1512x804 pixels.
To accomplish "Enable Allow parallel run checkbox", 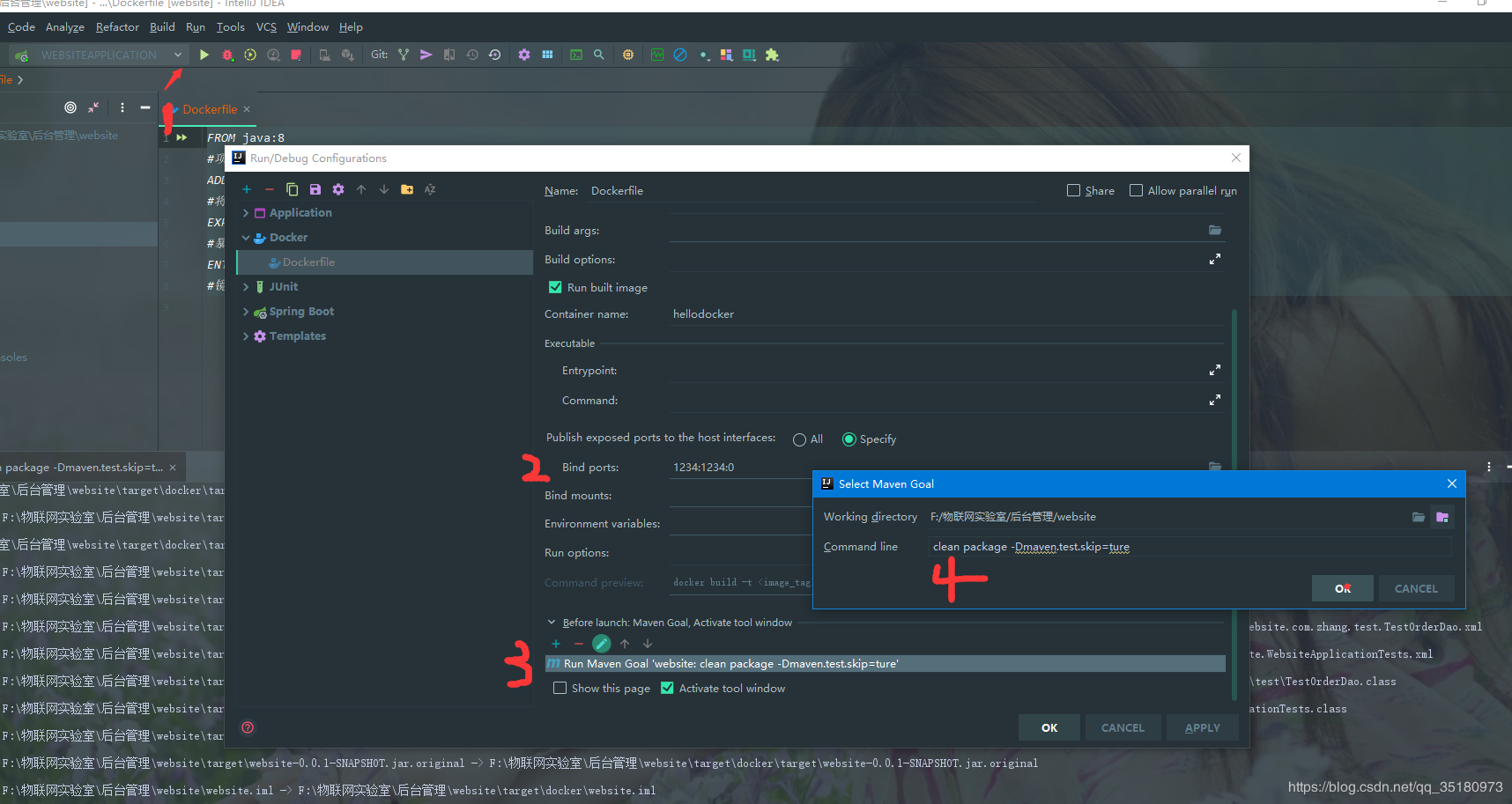I will click(1136, 190).
